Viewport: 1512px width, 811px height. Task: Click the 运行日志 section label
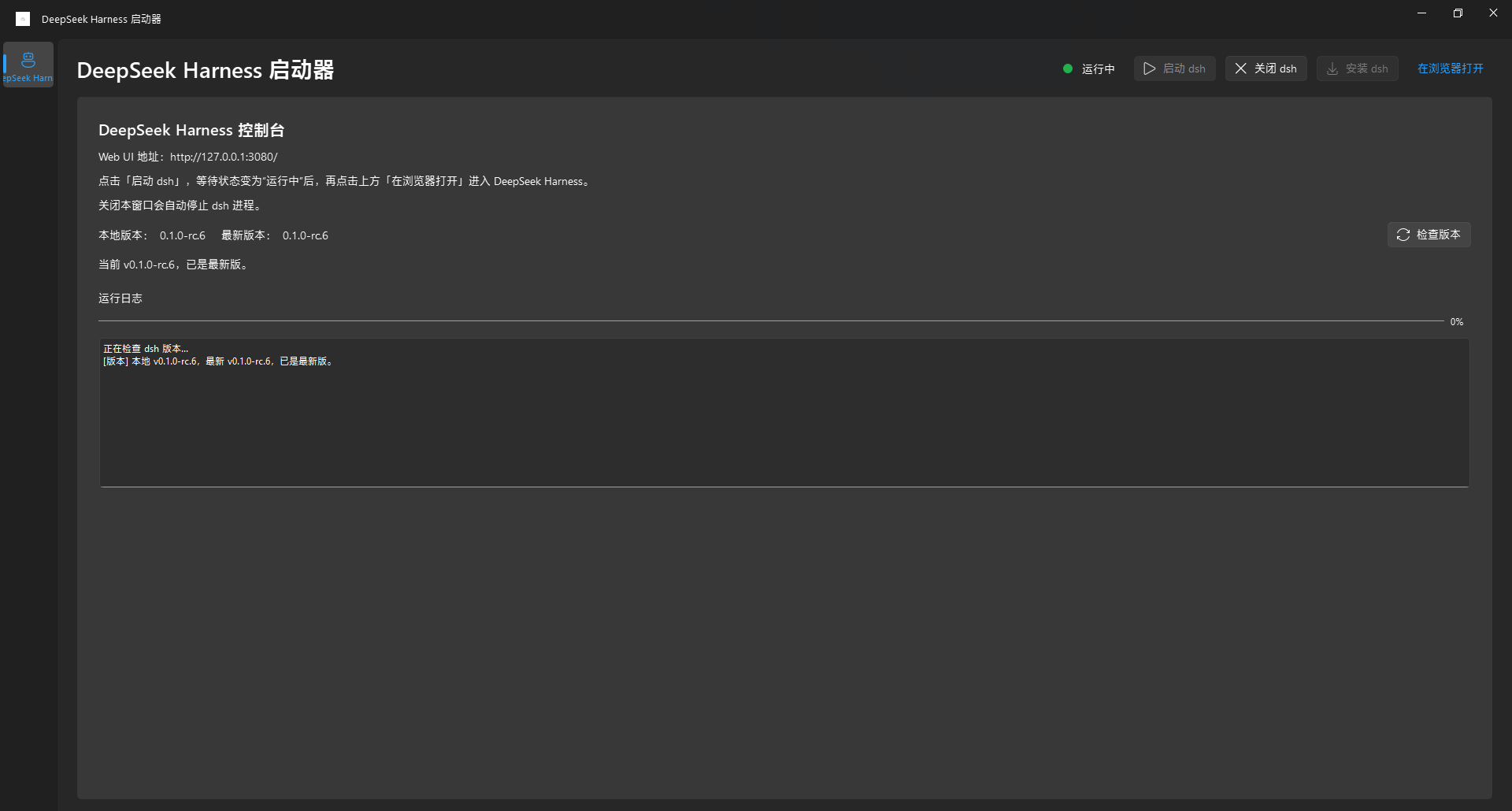pos(120,298)
